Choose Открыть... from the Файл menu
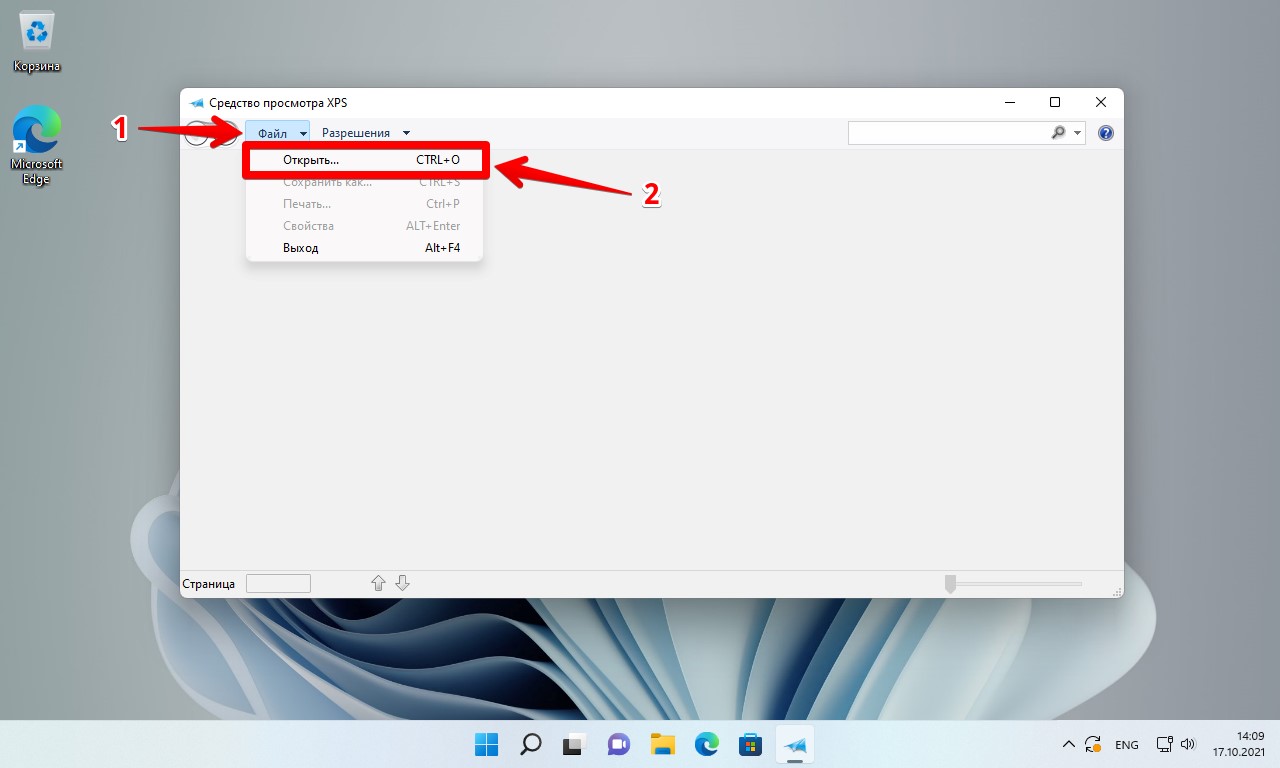1280x768 pixels. point(365,160)
